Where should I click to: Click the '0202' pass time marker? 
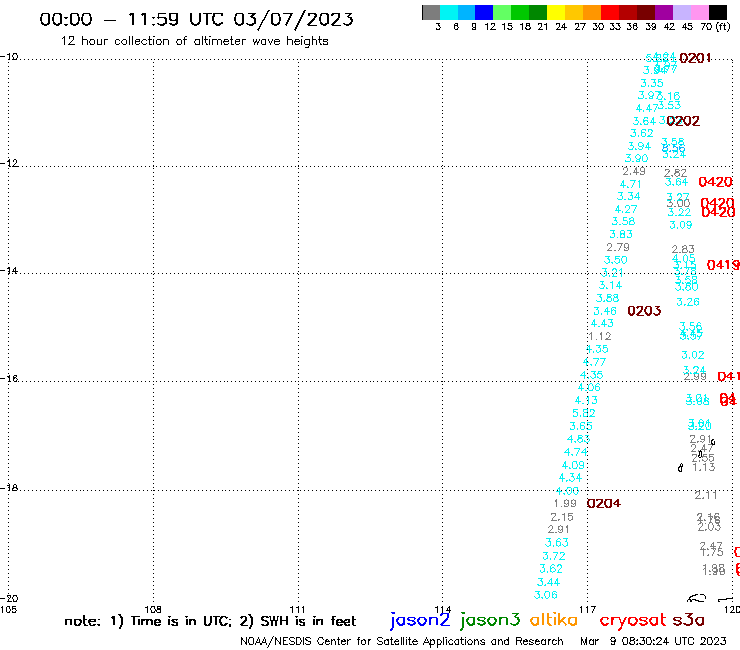pos(683,121)
